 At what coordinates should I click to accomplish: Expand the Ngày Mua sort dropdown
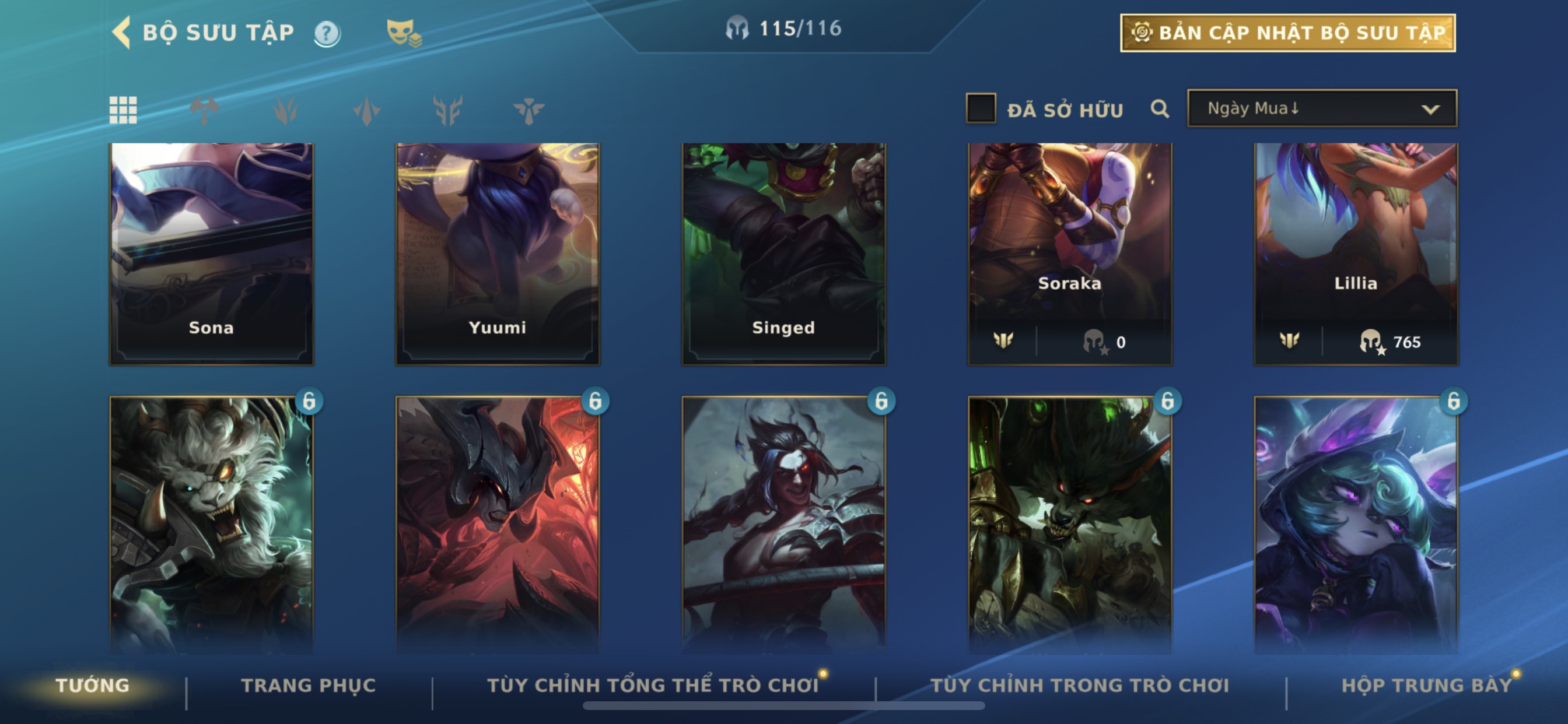tap(1322, 108)
